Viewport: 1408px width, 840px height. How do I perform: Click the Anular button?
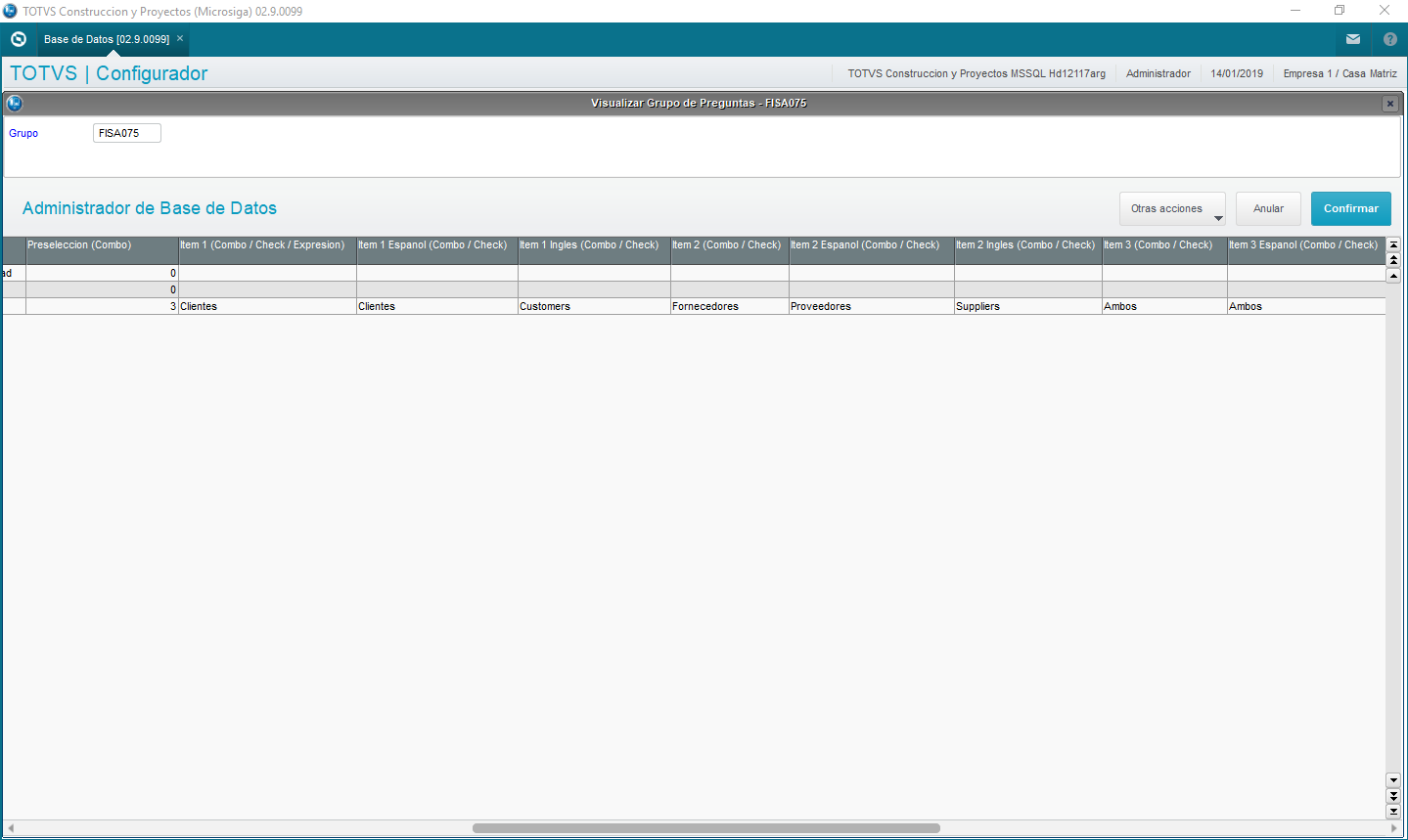pos(1268,208)
